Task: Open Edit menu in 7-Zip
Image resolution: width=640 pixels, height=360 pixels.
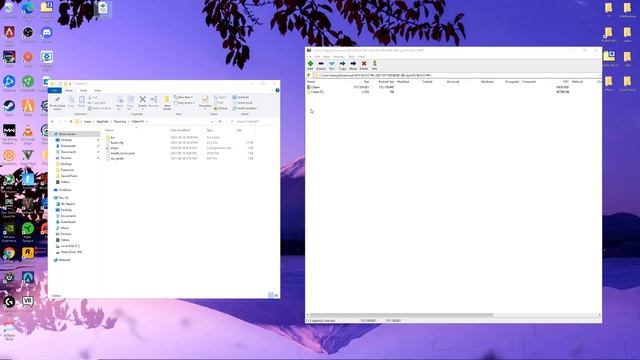Action: 317,56
